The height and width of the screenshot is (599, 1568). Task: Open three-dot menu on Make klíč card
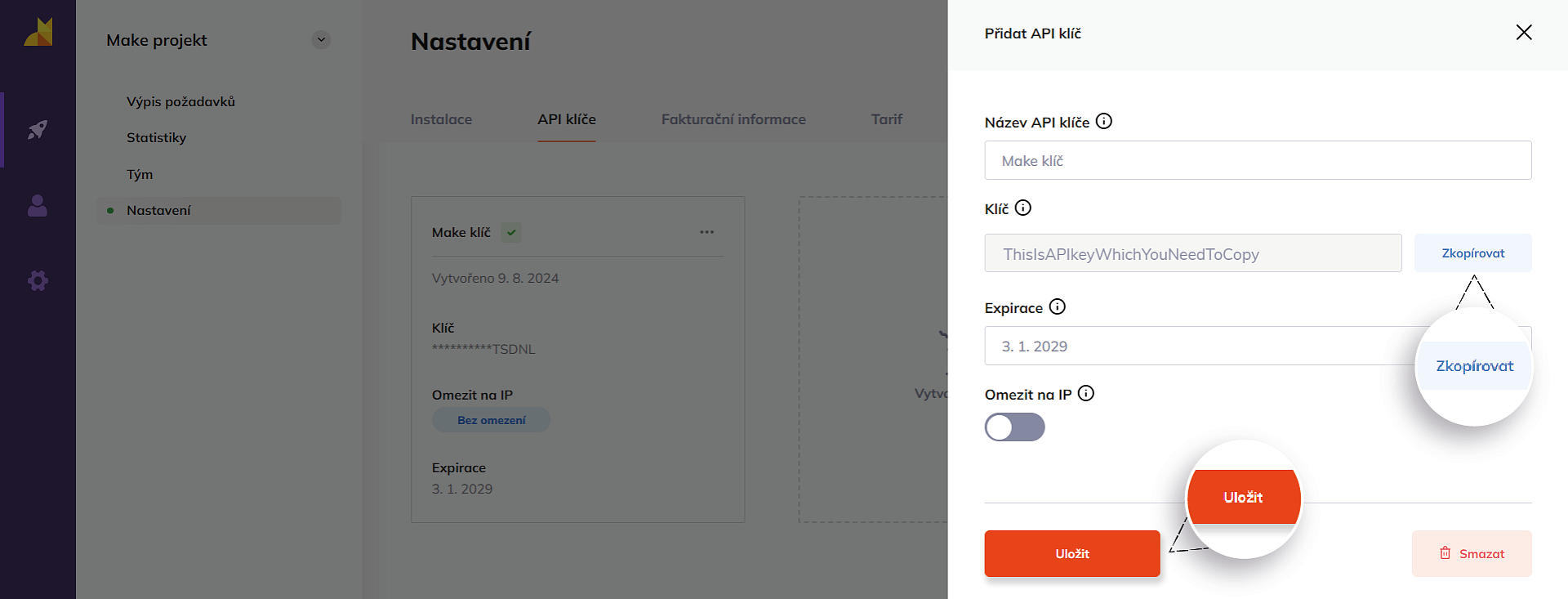[706, 233]
